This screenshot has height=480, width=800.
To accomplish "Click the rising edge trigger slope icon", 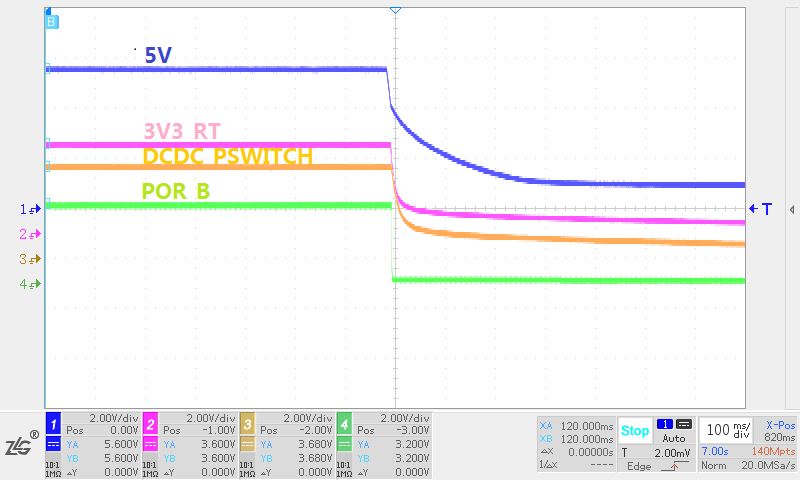I will click(674, 466).
